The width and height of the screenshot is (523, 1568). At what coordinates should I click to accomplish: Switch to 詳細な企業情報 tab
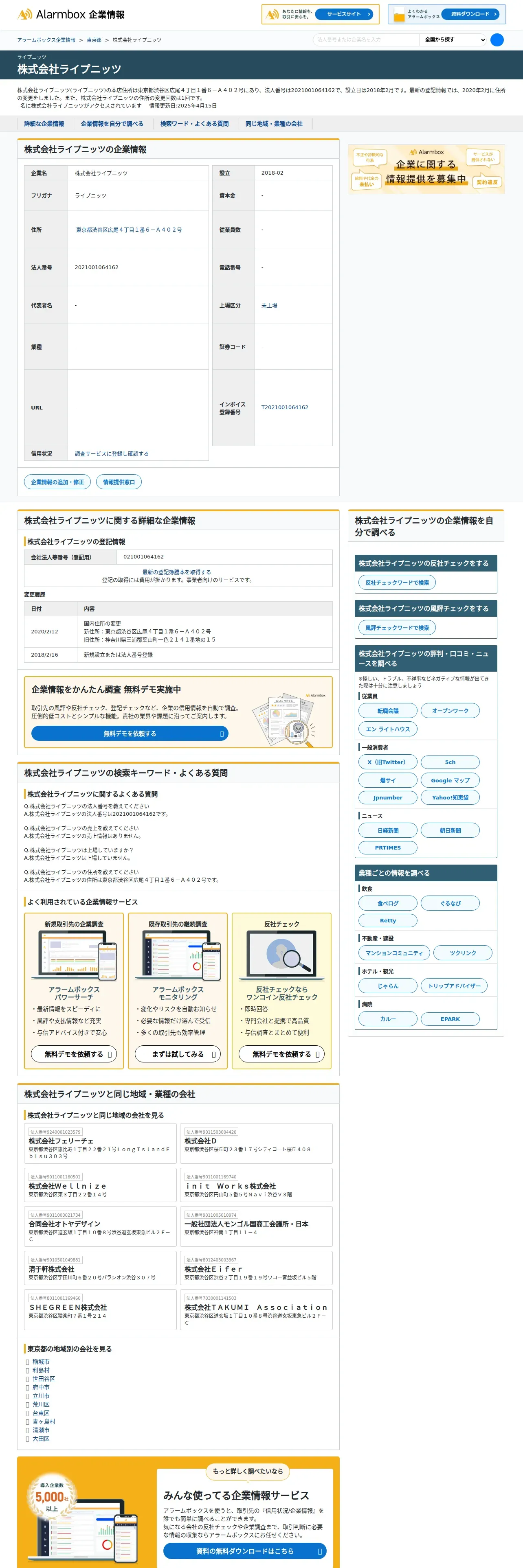coord(44,124)
